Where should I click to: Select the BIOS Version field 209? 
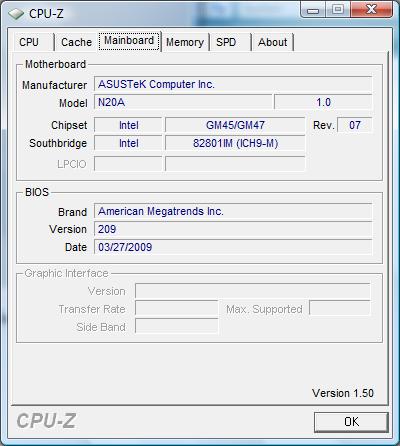[x=233, y=229]
